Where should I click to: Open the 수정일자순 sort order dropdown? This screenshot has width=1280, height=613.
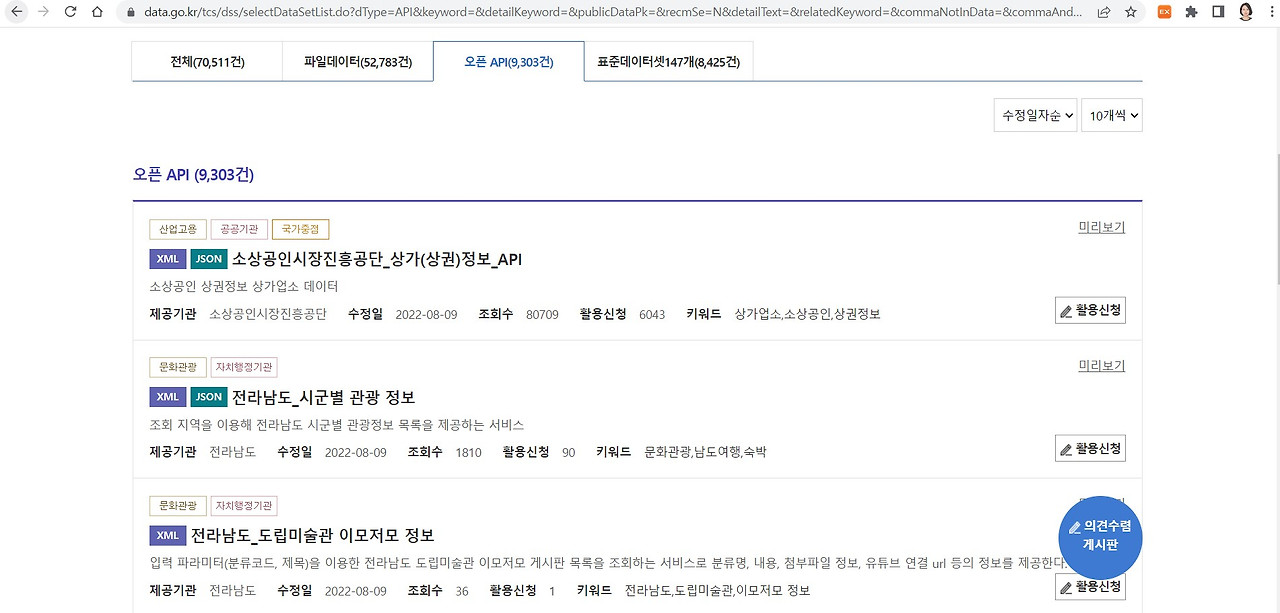coord(1035,115)
